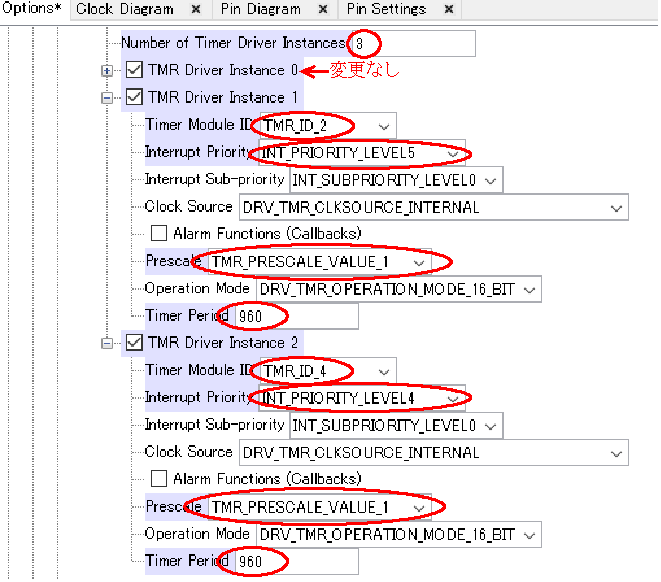Viewport: 661px width, 582px height.
Task: Close the Clock Diagram tab
Action: (x=196, y=9)
